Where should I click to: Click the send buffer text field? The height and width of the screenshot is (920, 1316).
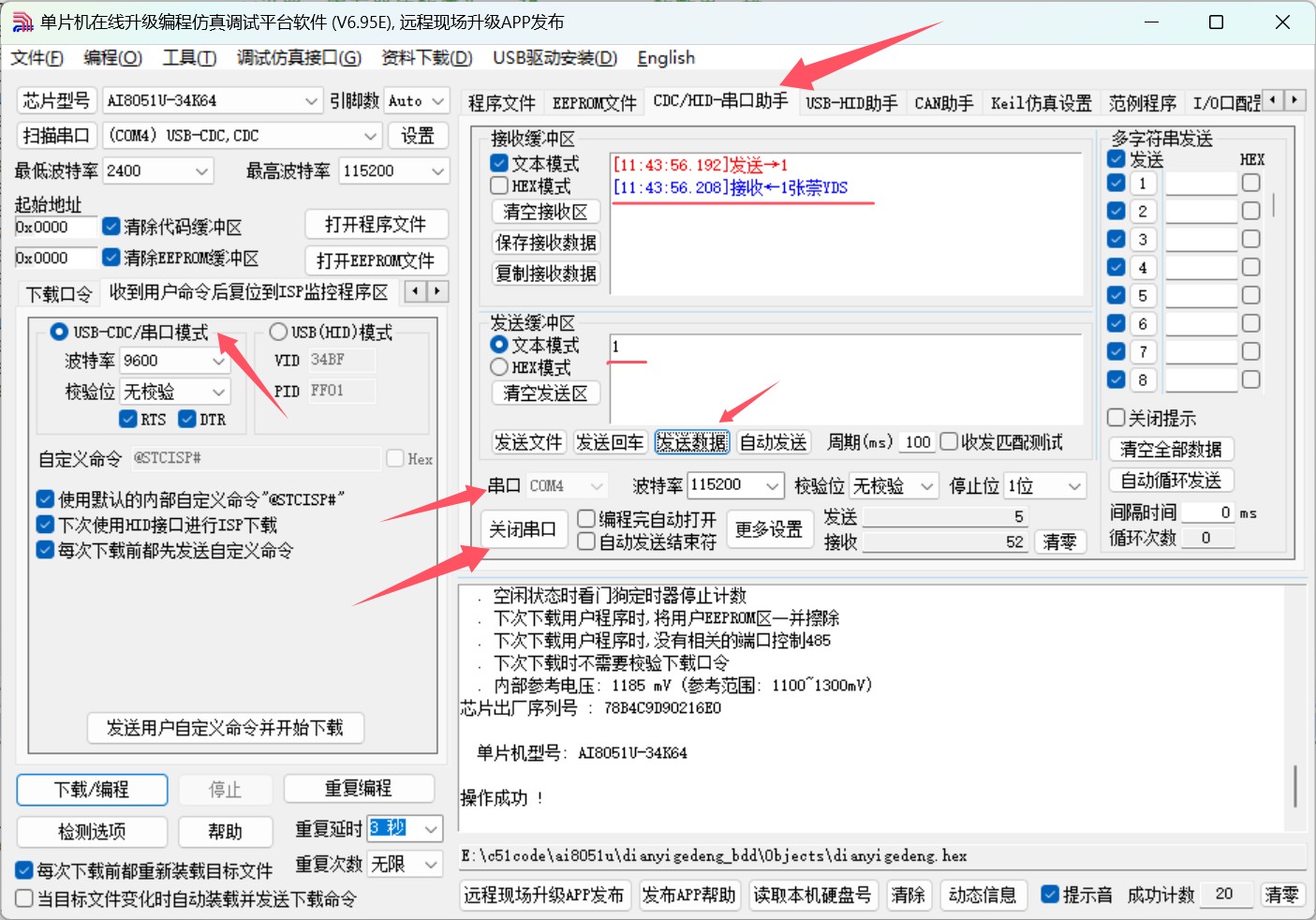click(846, 379)
